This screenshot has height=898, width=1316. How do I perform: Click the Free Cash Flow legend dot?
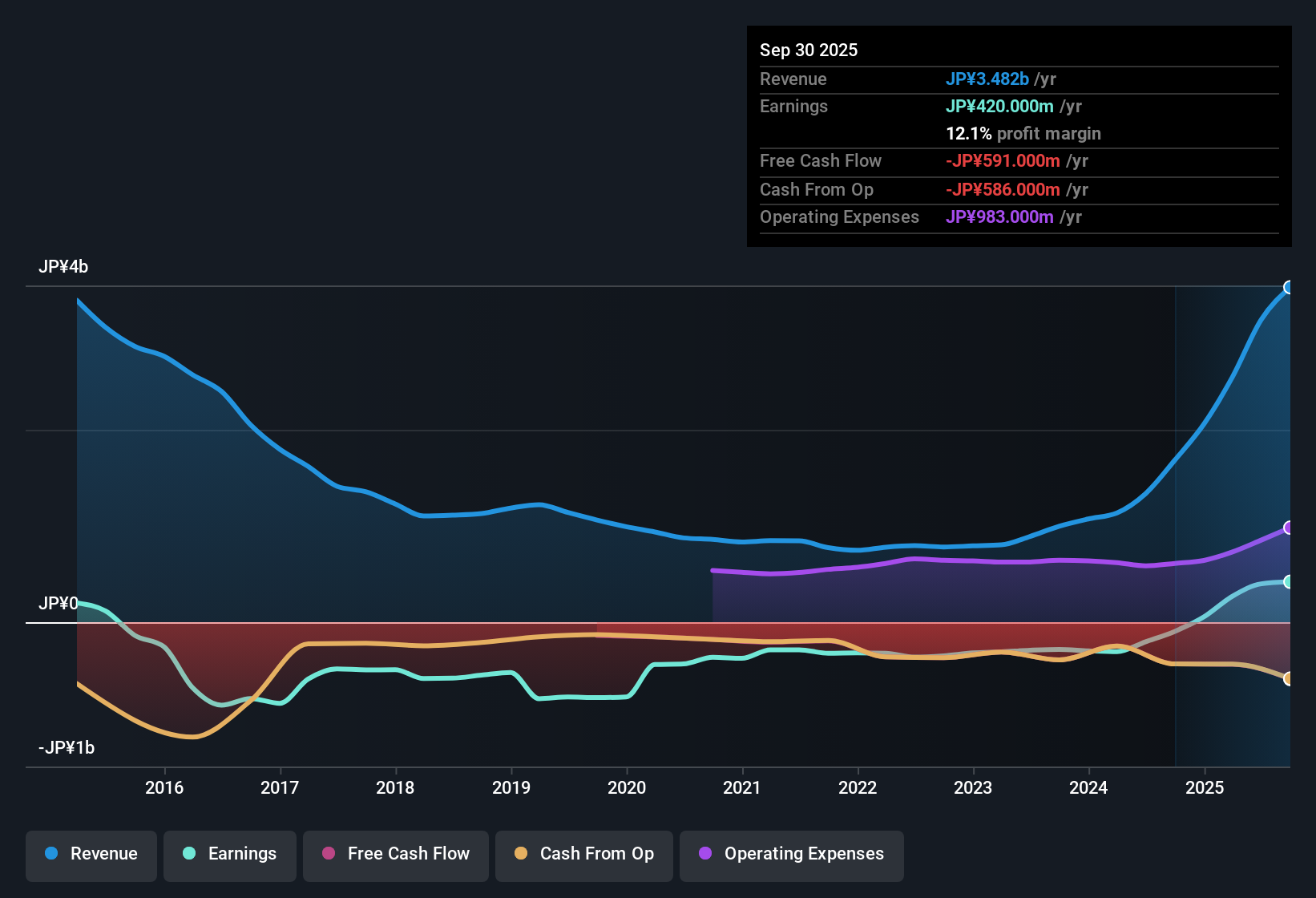point(328,854)
